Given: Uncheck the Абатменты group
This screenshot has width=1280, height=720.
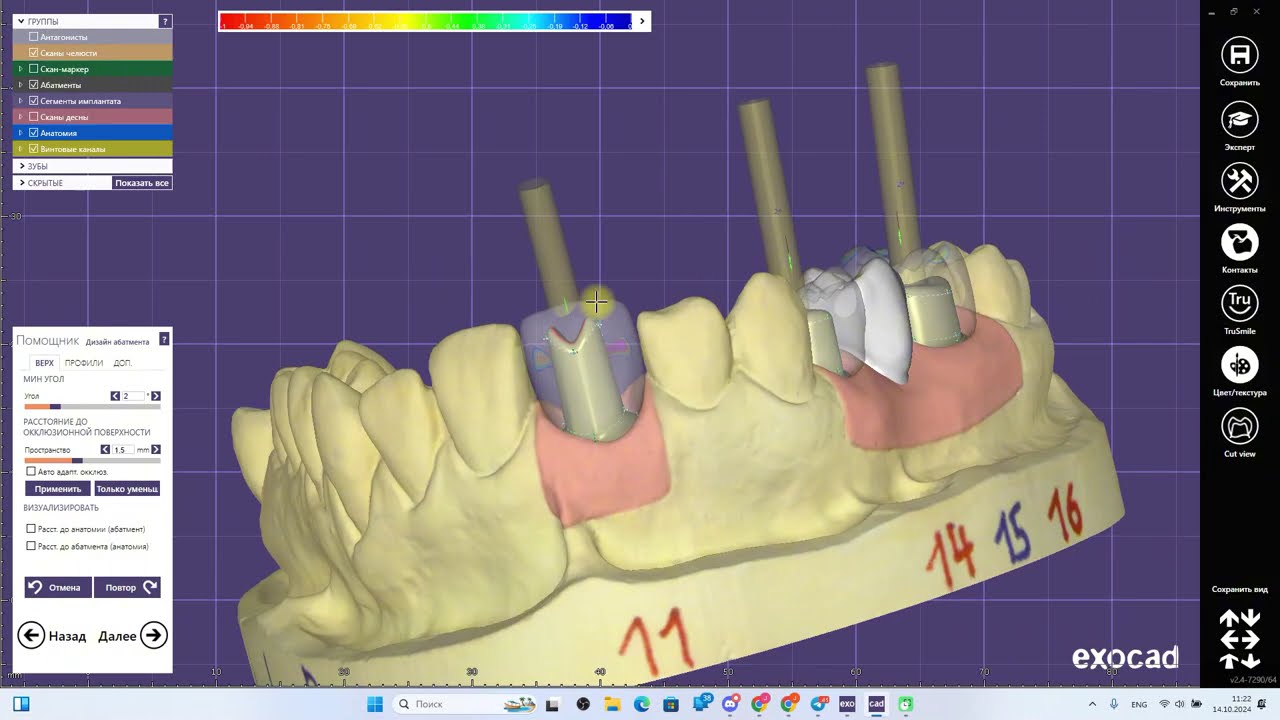Looking at the screenshot, I should 34,85.
